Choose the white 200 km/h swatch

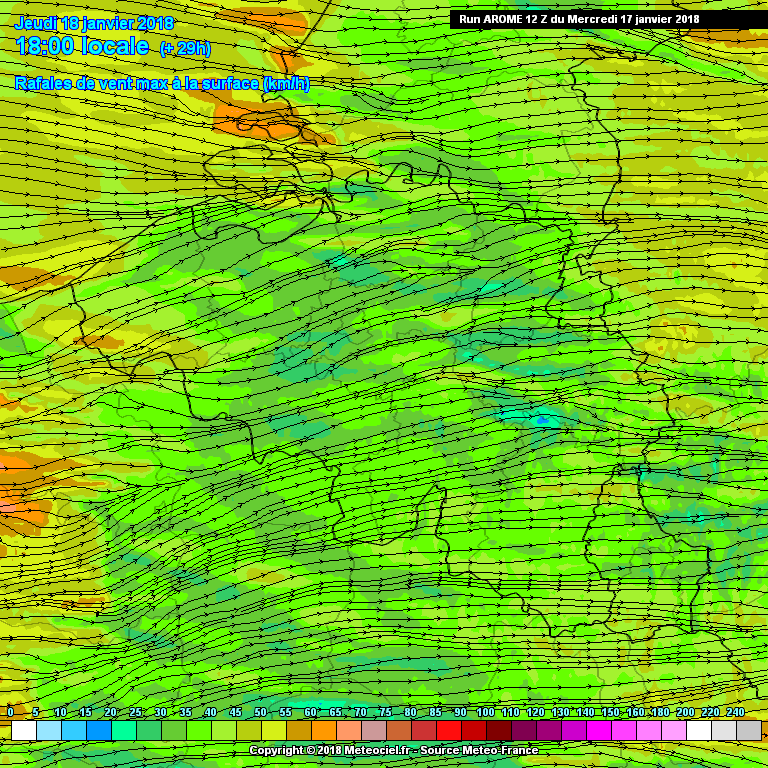pyautogui.click(x=699, y=730)
